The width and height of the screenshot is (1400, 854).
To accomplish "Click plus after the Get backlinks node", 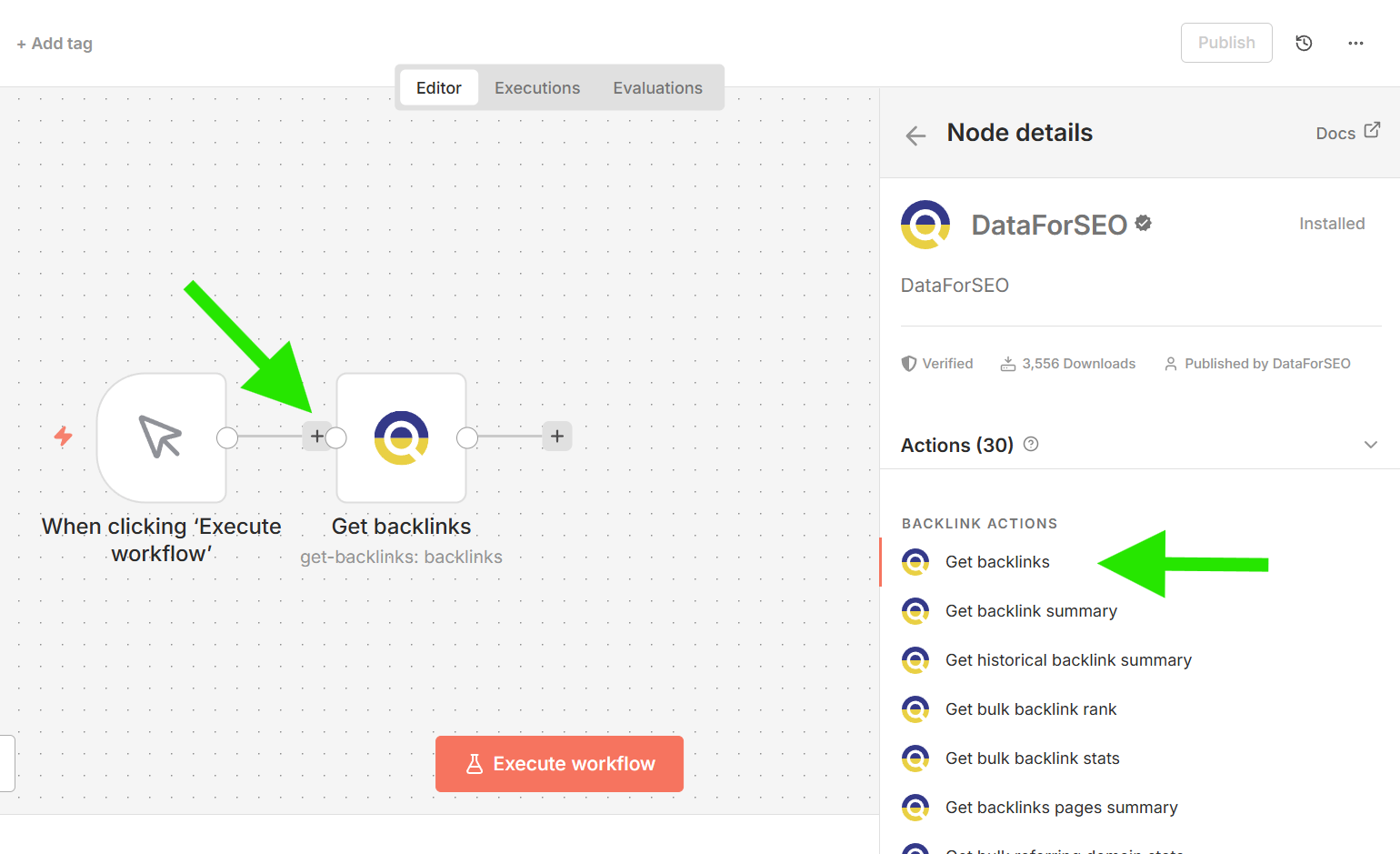I will point(557,437).
